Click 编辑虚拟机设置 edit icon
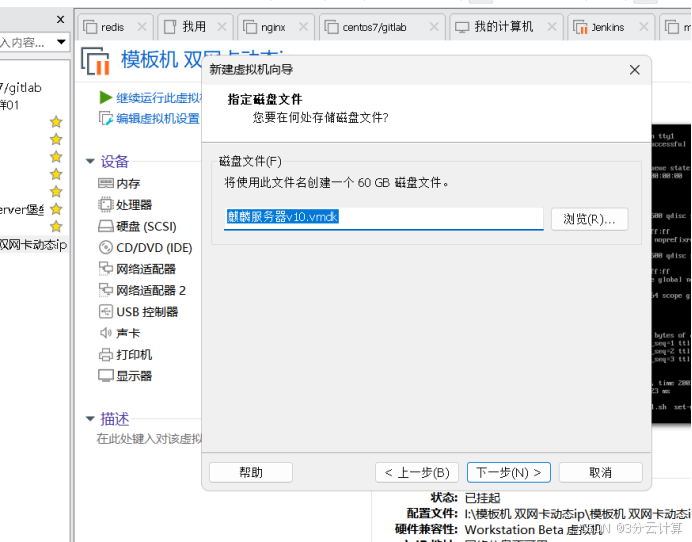The width and height of the screenshot is (692, 542). tap(105, 118)
